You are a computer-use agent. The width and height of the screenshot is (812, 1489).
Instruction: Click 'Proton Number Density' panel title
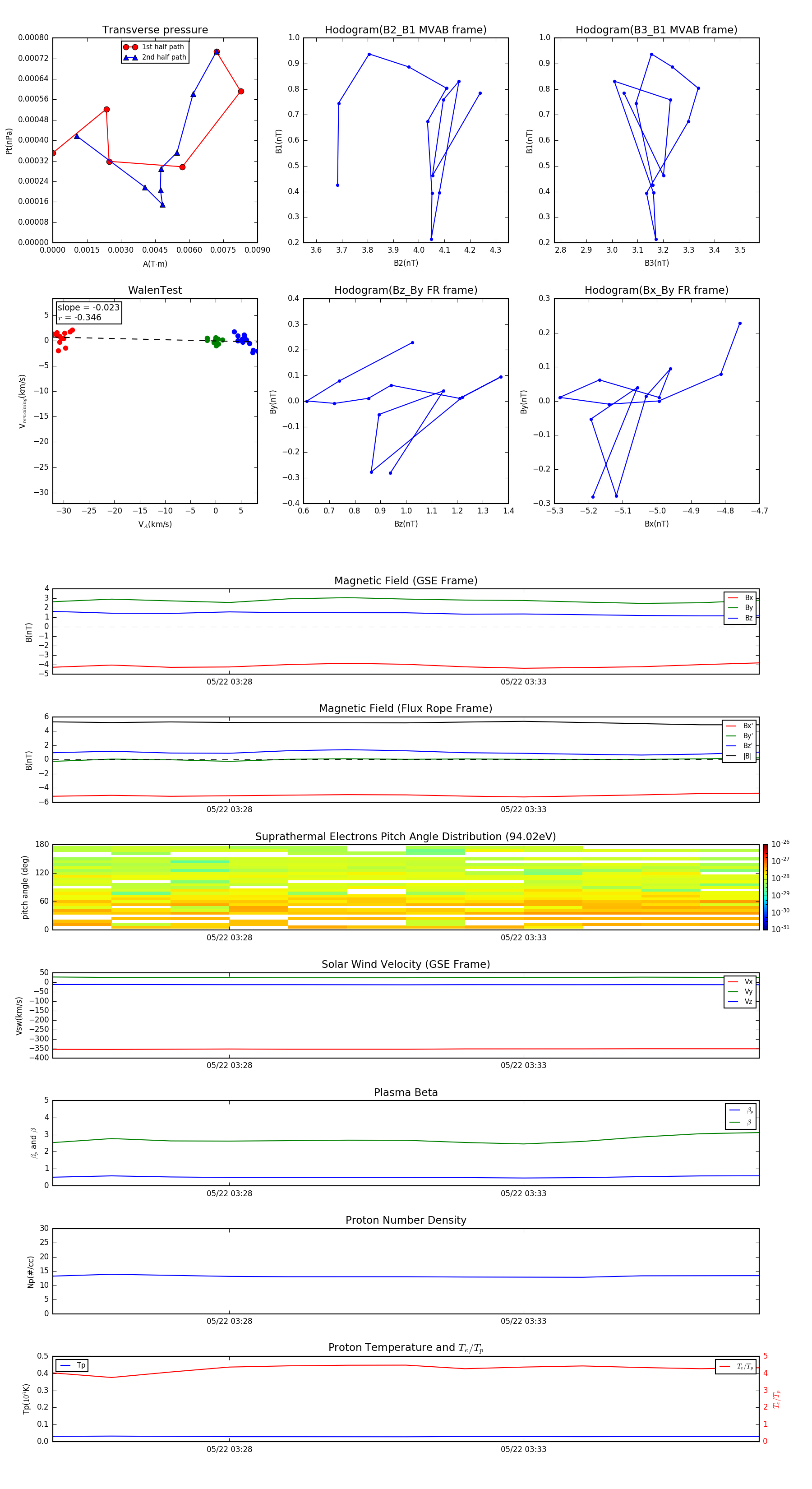(406, 1220)
